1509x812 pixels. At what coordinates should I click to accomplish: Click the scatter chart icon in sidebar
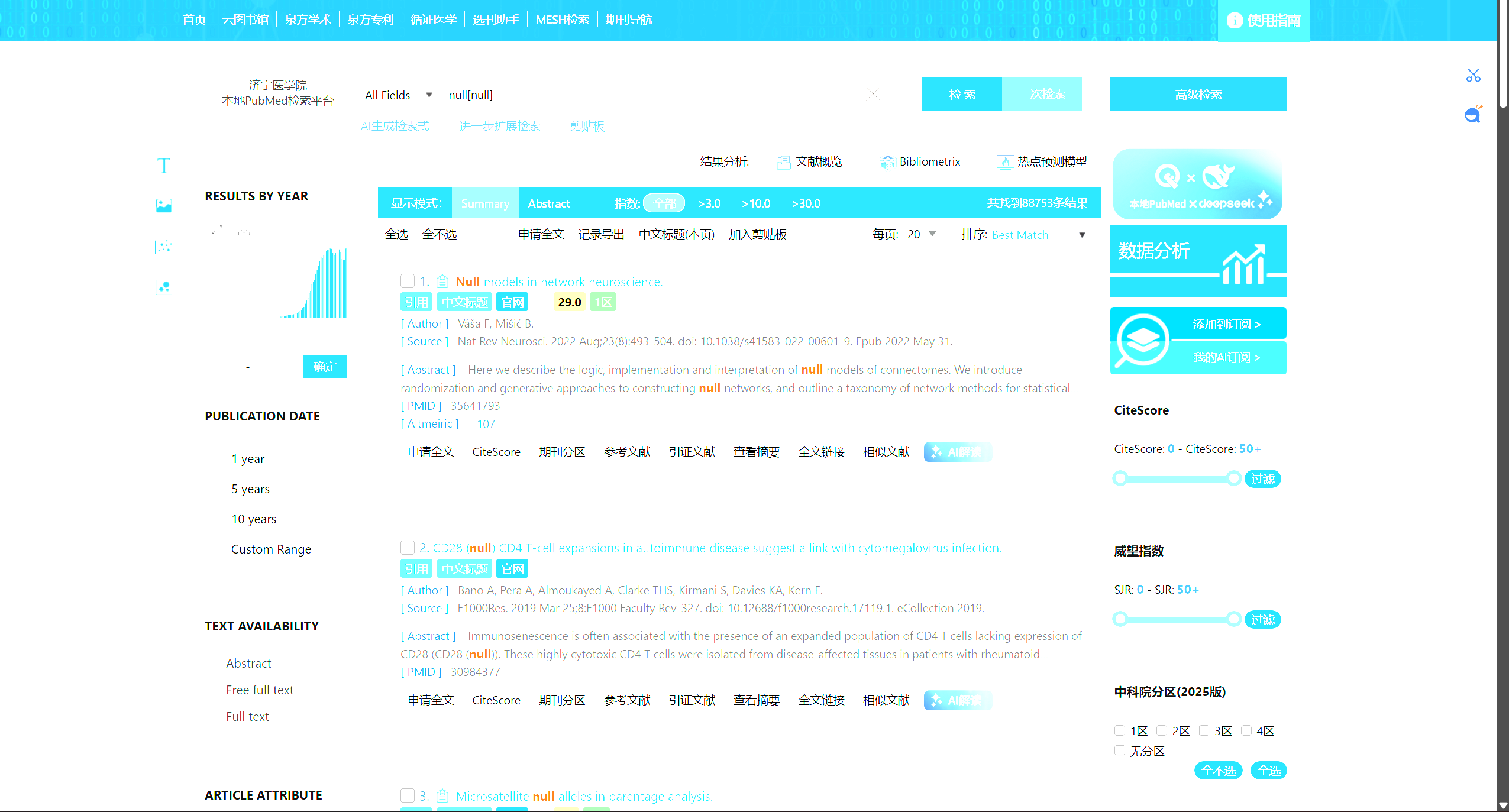pyautogui.click(x=164, y=247)
